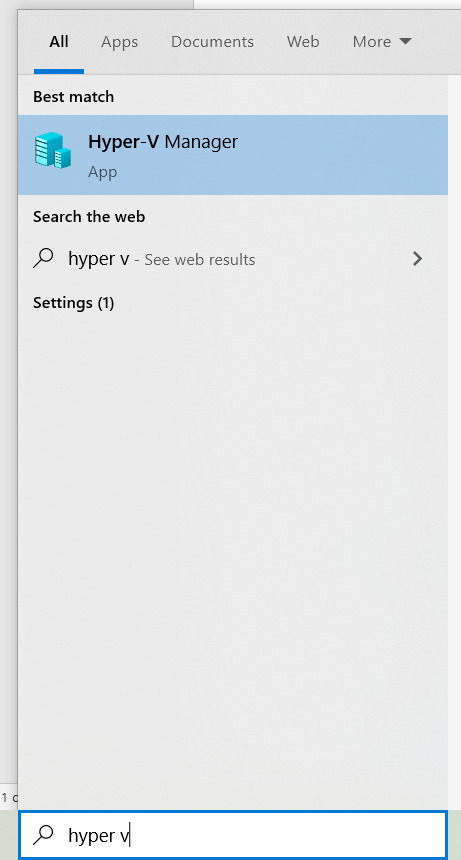Click the App label under Hyper-V Manager
The image size is (461, 860).
[103, 172]
